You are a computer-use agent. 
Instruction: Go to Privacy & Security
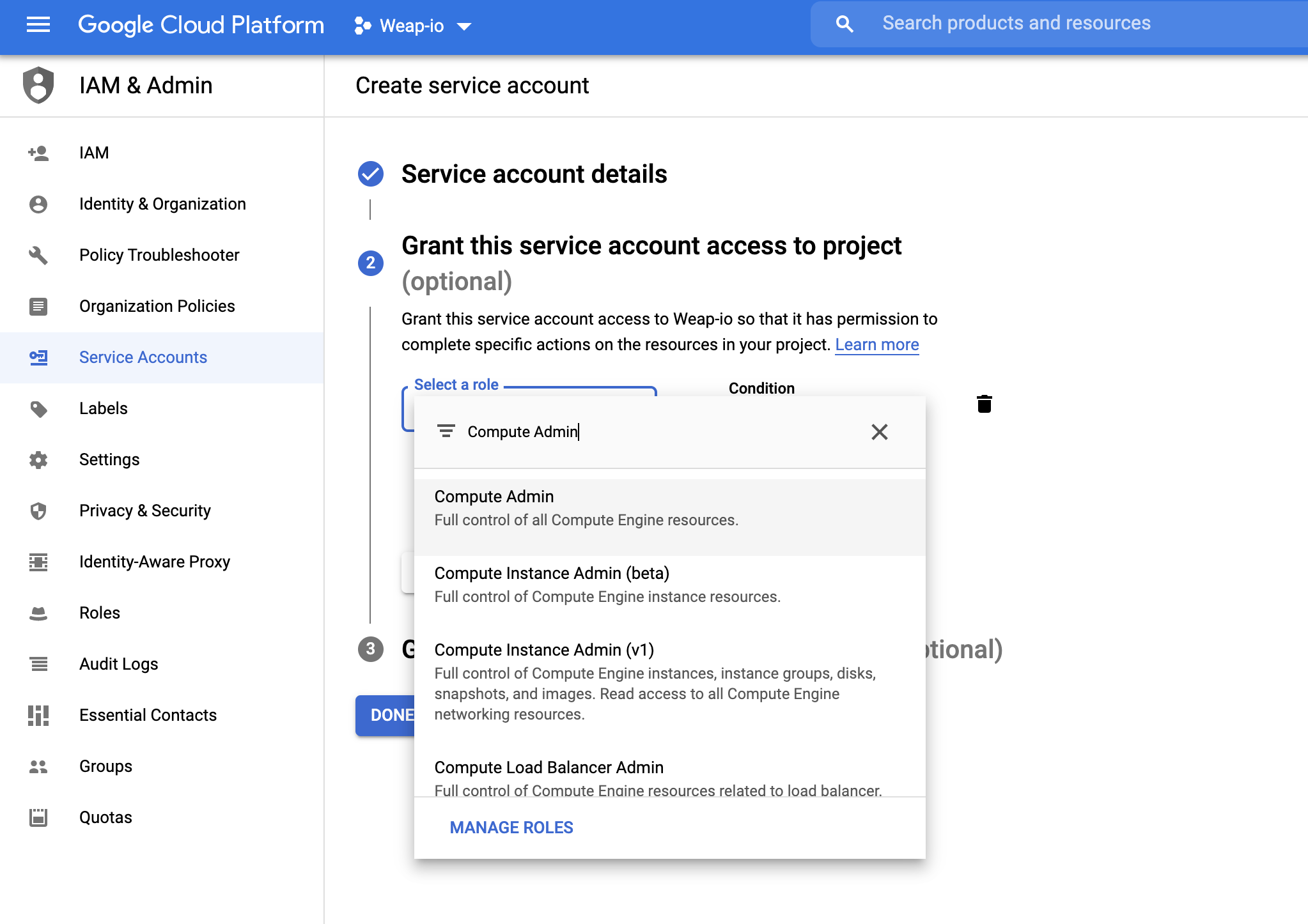click(162, 511)
